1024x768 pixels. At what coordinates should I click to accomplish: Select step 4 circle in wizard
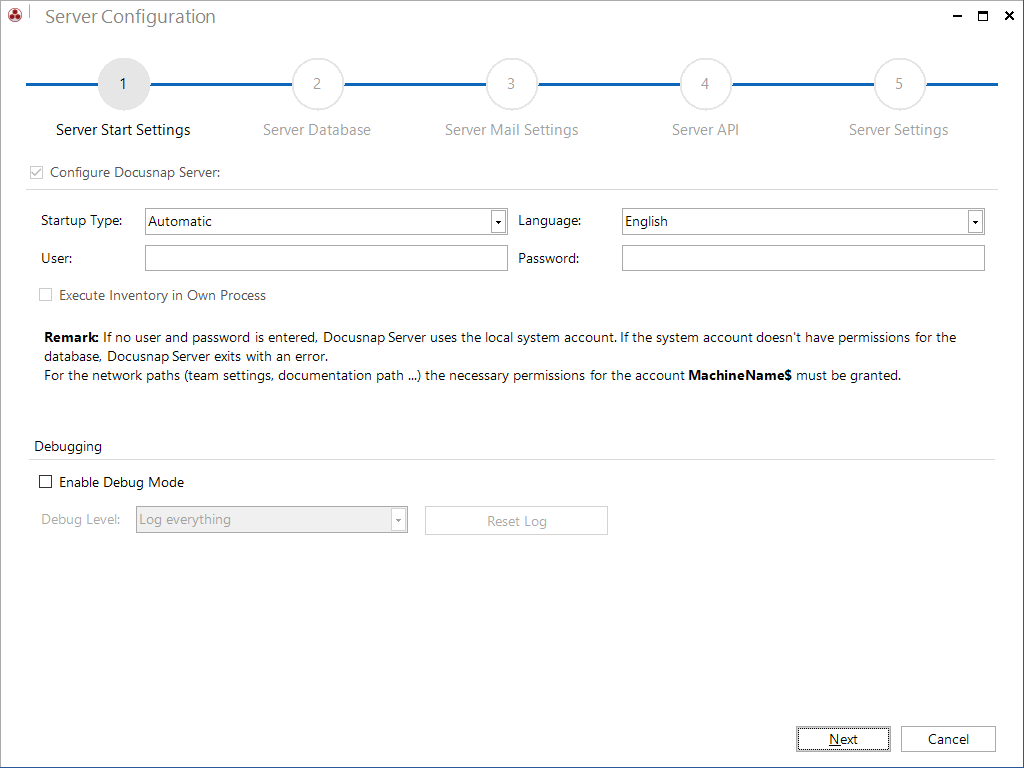[x=705, y=84]
